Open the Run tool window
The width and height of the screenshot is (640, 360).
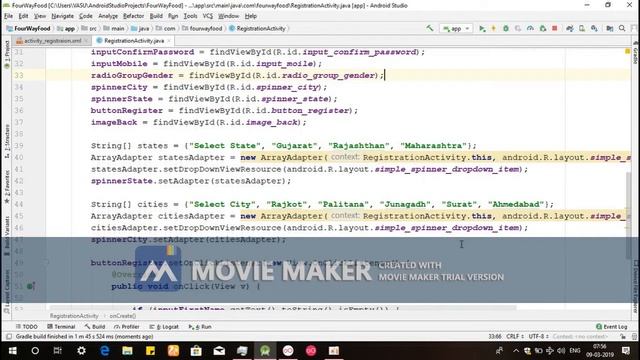point(200,327)
